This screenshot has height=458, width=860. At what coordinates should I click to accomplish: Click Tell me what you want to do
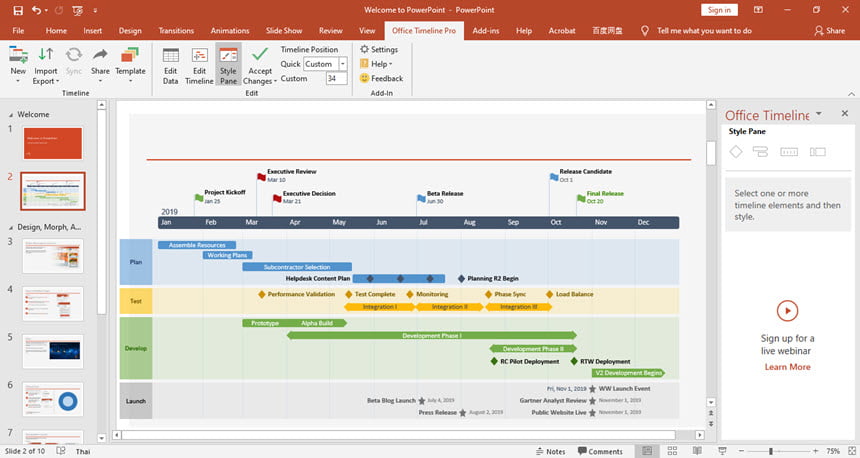click(x=704, y=31)
